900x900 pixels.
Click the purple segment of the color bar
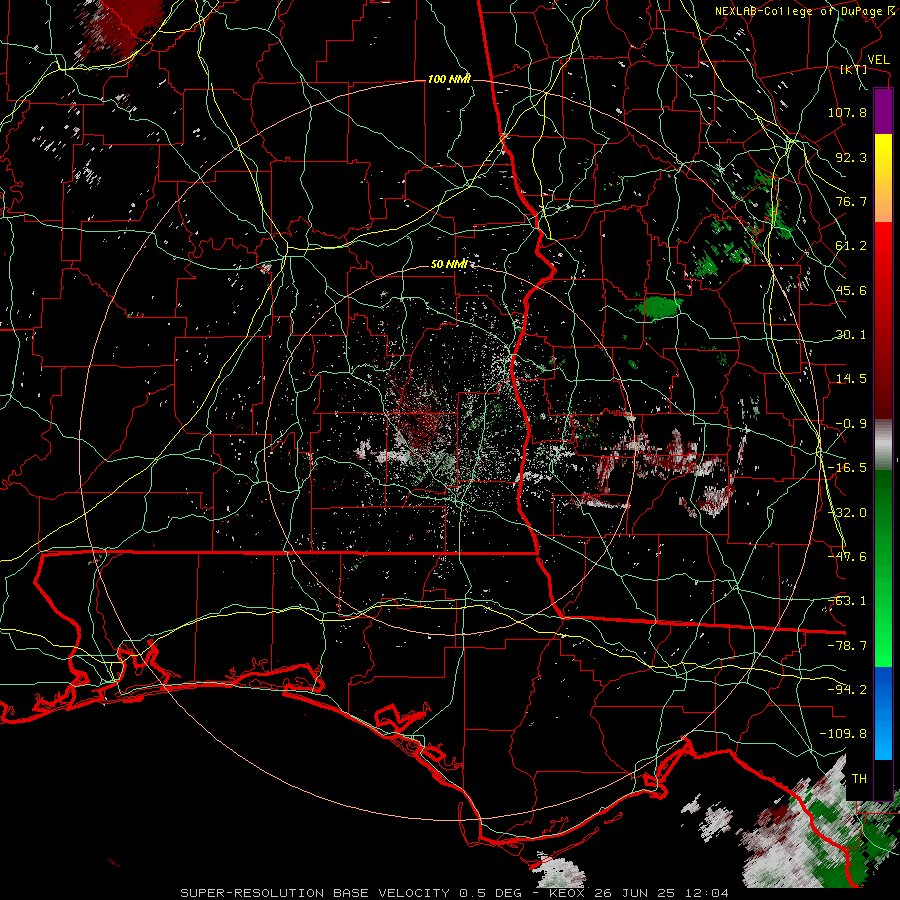[883, 111]
